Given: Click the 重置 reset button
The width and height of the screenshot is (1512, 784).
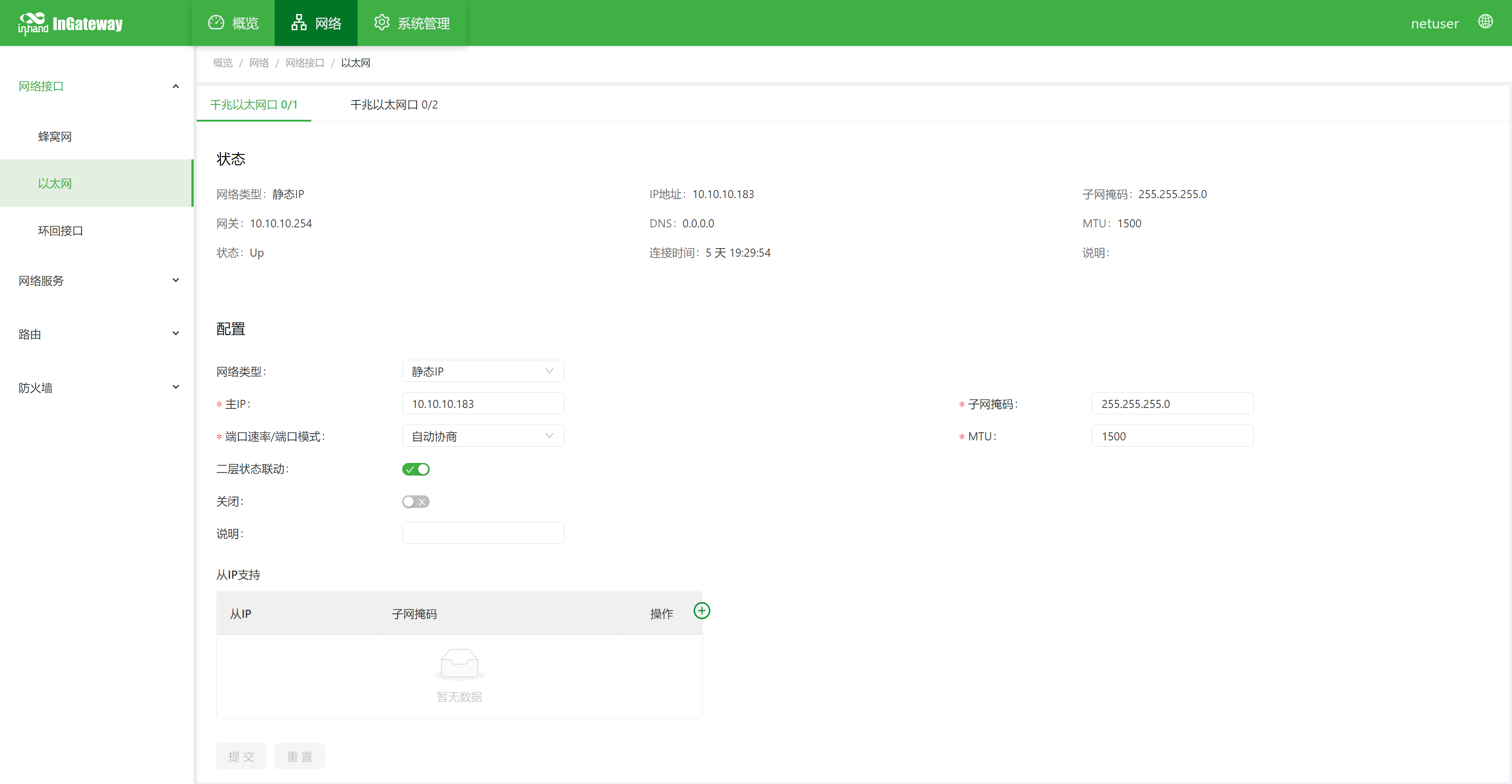Looking at the screenshot, I should (300, 756).
